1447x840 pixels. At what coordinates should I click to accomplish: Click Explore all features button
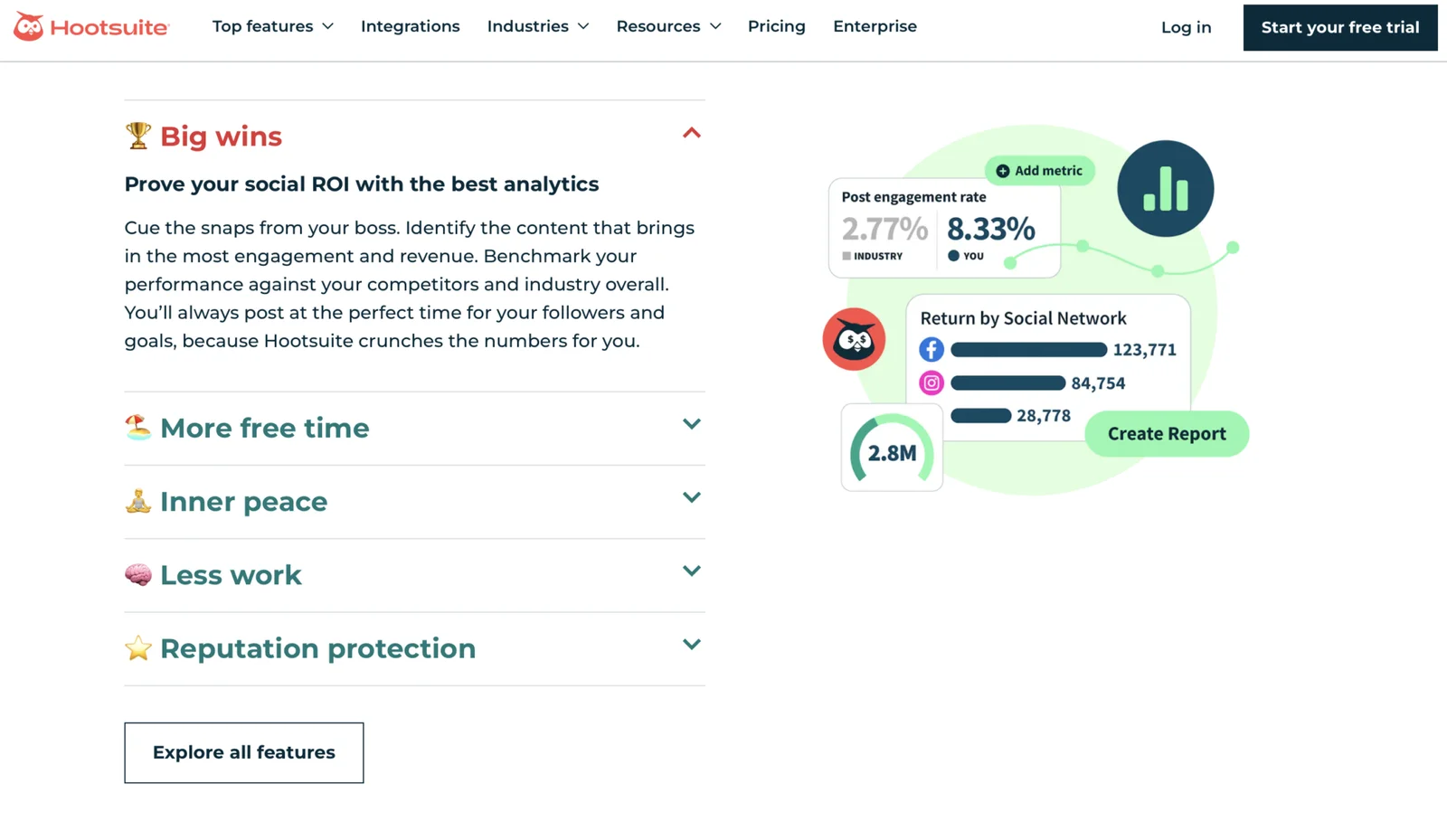click(244, 752)
